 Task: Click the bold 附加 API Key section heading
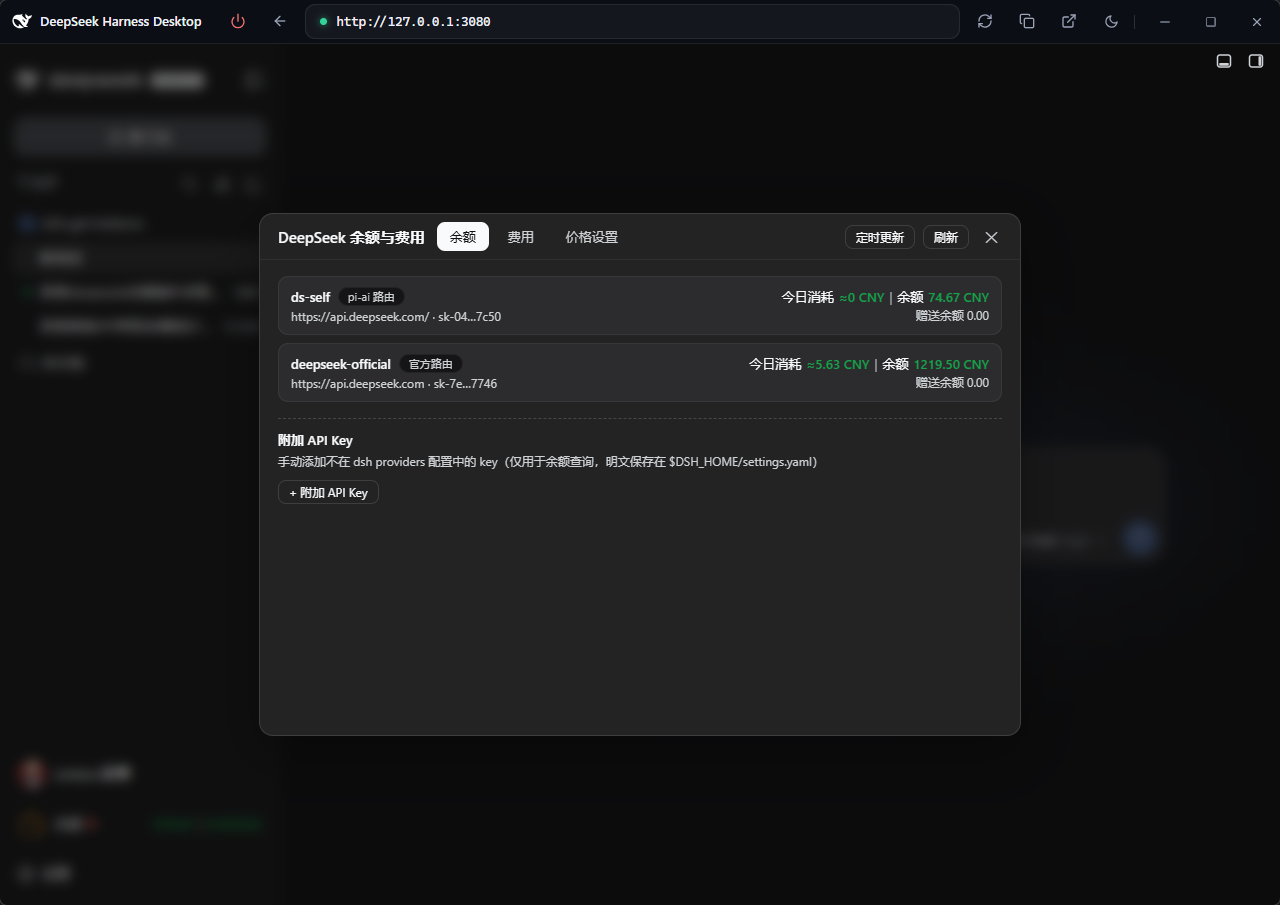315,440
